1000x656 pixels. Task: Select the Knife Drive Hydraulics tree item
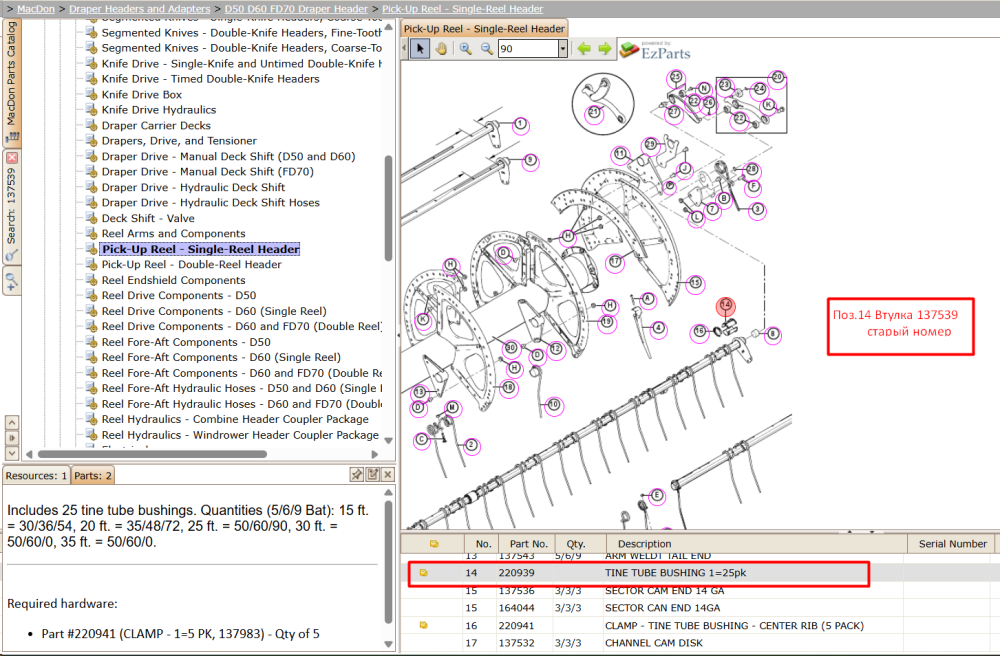159,110
